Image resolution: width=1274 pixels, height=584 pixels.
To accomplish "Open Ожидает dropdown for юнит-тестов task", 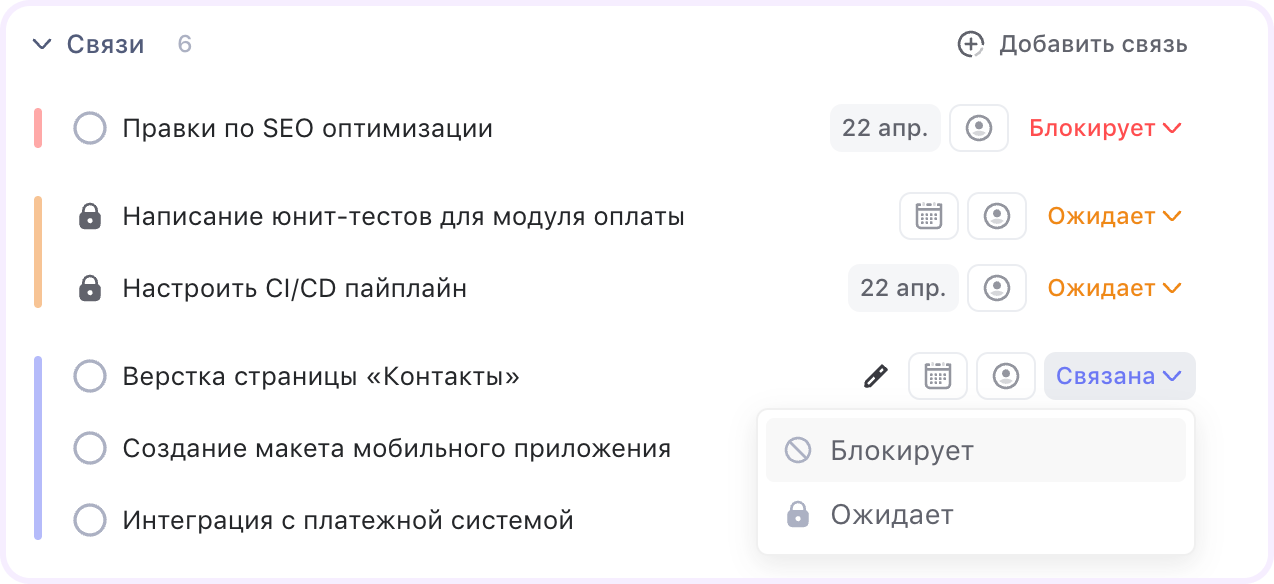I will [x=1114, y=216].
